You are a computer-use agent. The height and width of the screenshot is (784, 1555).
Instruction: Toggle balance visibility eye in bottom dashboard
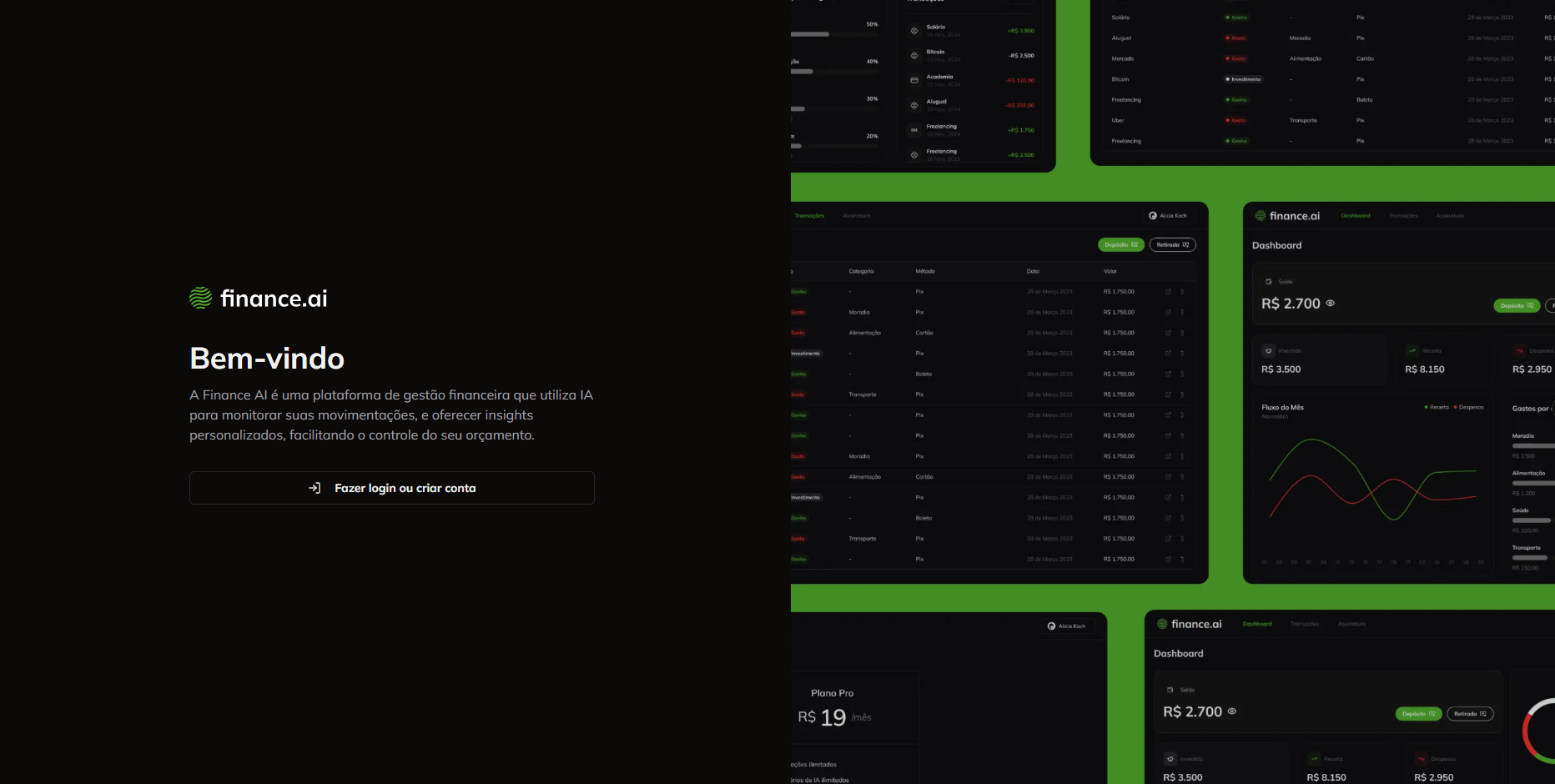(1232, 711)
